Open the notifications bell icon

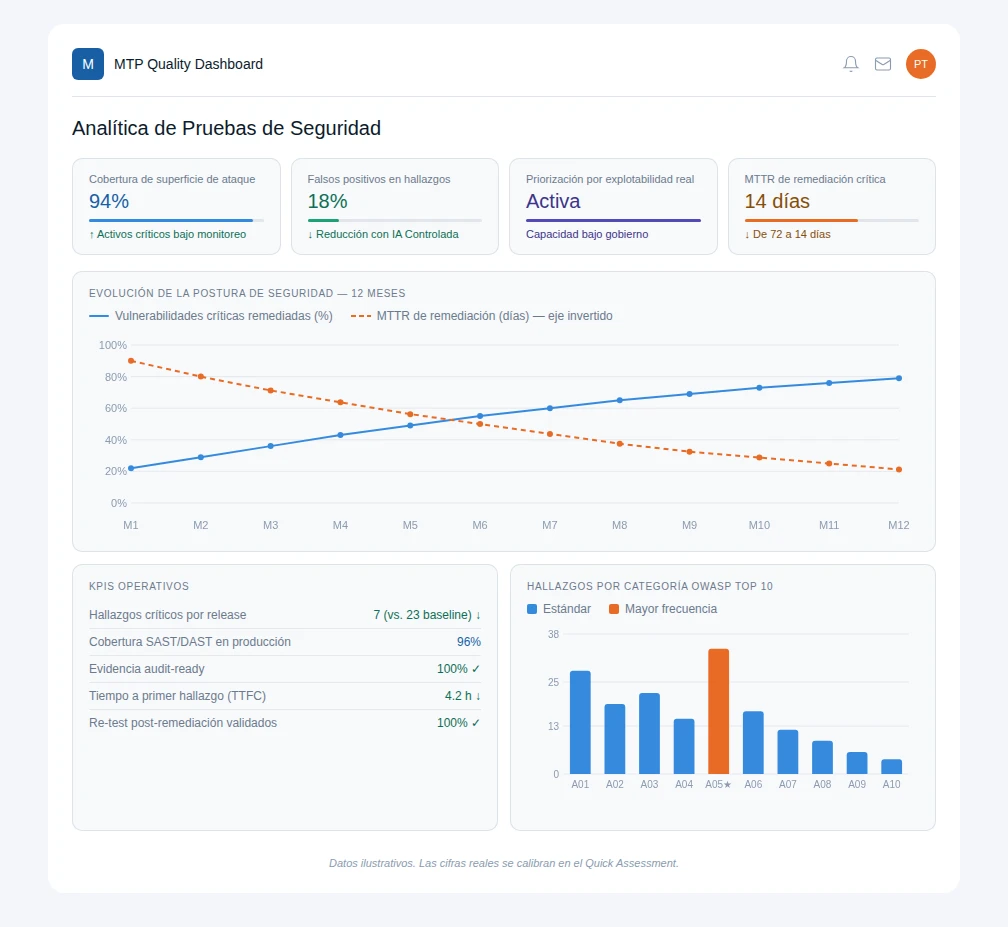(850, 64)
